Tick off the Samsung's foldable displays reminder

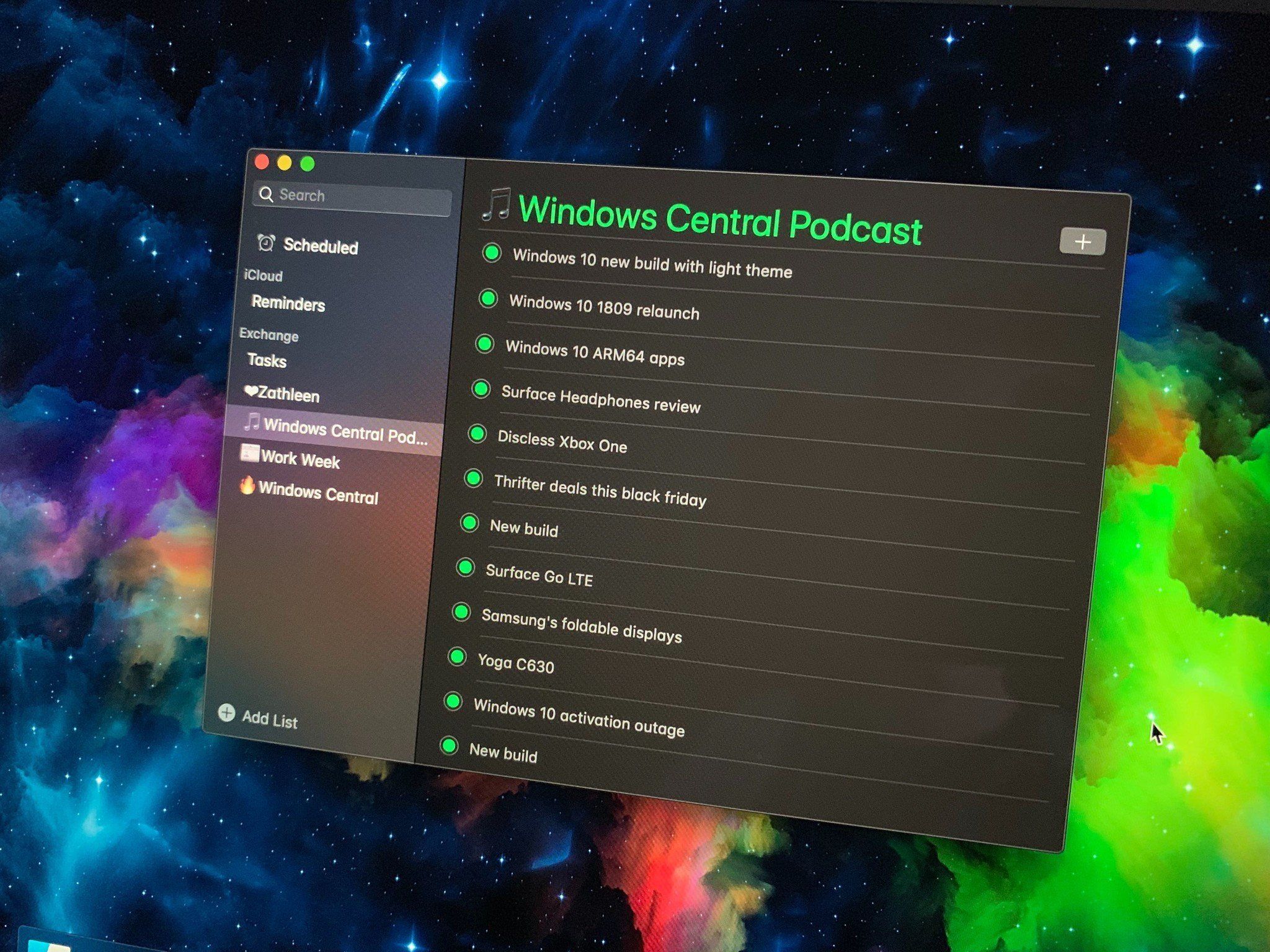tap(461, 612)
